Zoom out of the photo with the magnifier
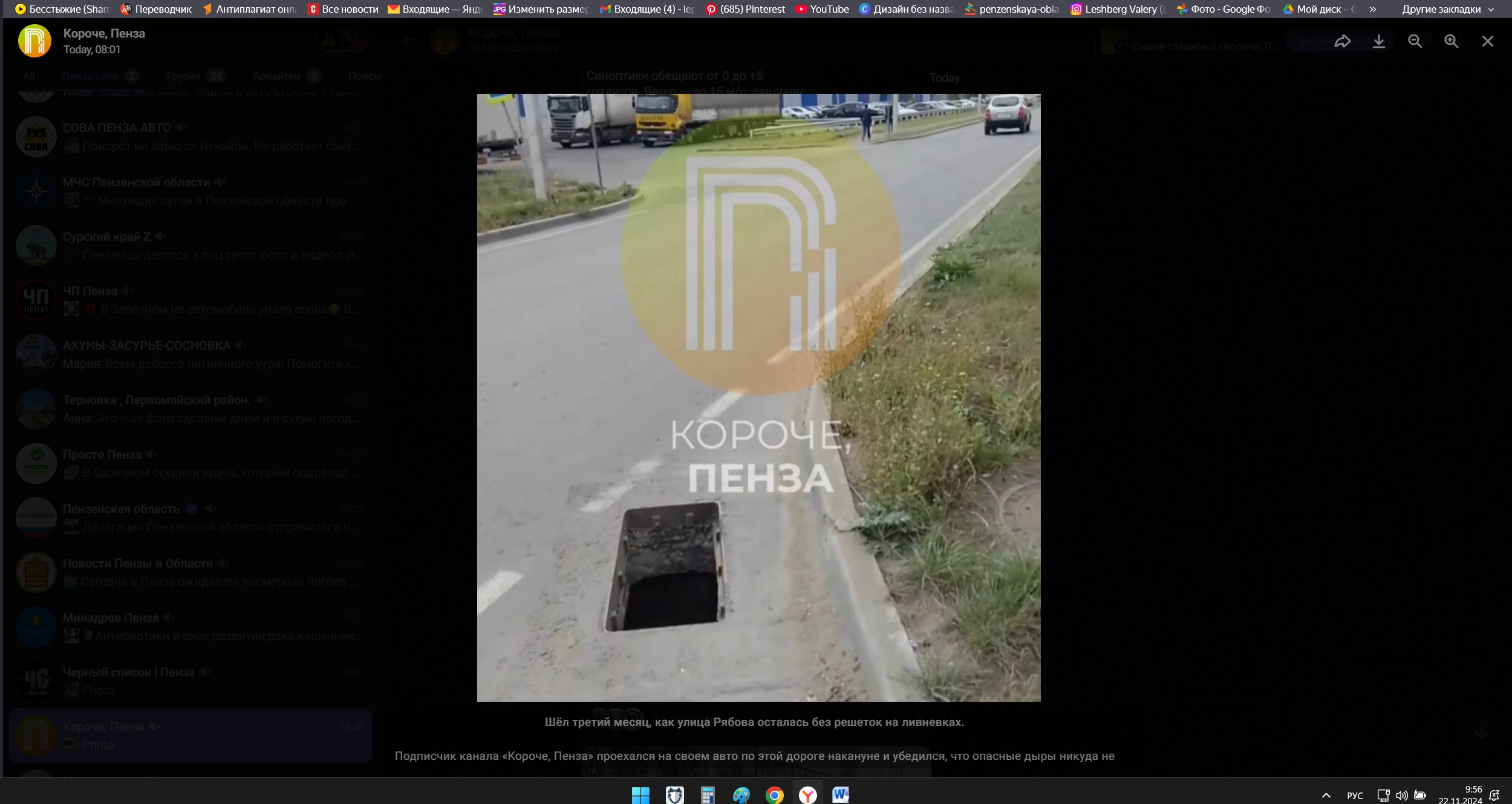The width and height of the screenshot is (1512, 804). [x=1416, y=40]
